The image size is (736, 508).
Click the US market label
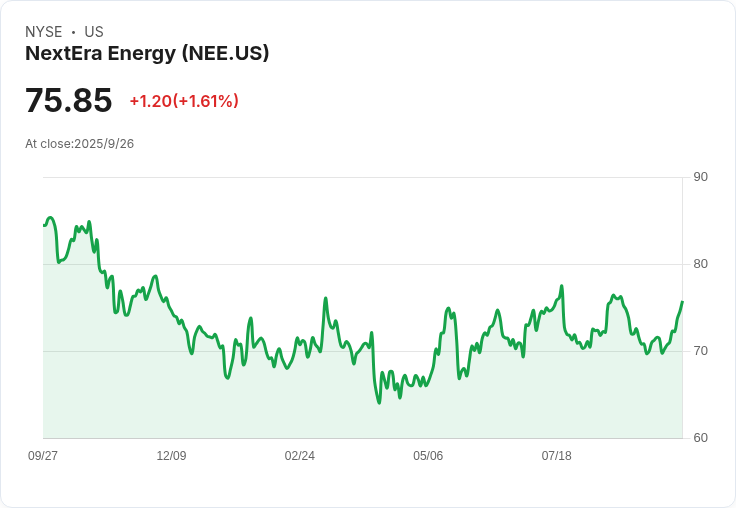click(x=94, y=32)
